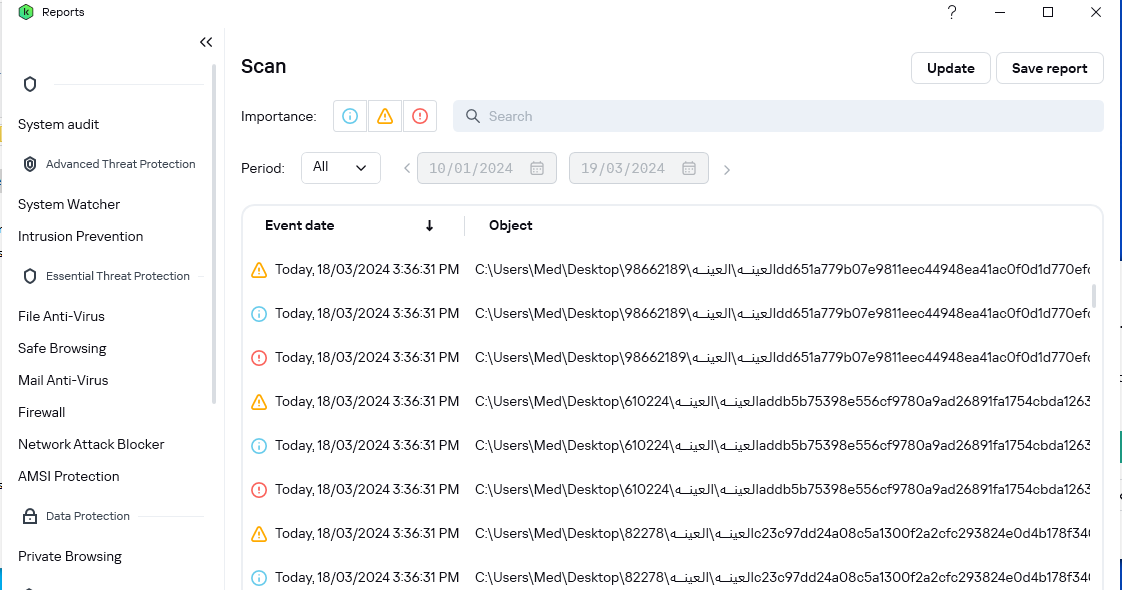Image resolution: width=1122 pixels, height=590 pixels.
Task: Click critical icon on the 610224 row
Action: [x=259, y=490]
